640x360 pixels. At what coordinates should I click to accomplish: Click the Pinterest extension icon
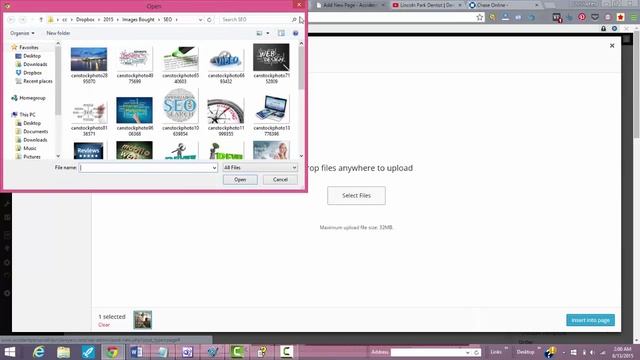(x=582, y=17)
